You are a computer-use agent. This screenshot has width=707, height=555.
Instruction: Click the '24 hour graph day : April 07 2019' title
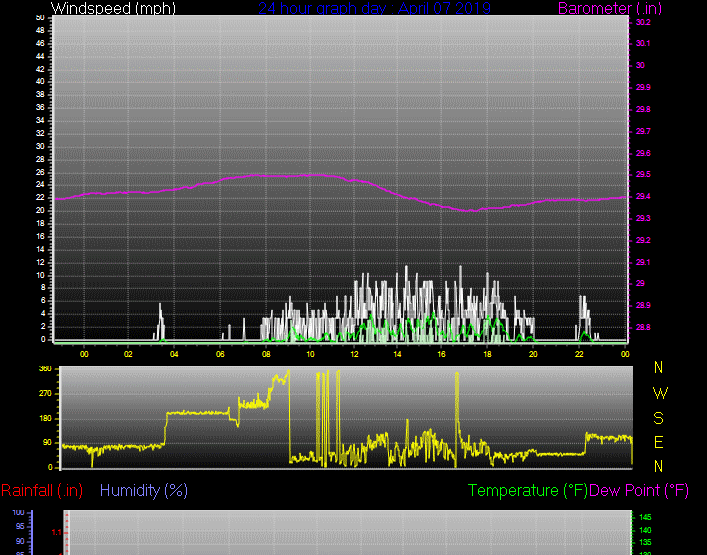tap(374, 8)
